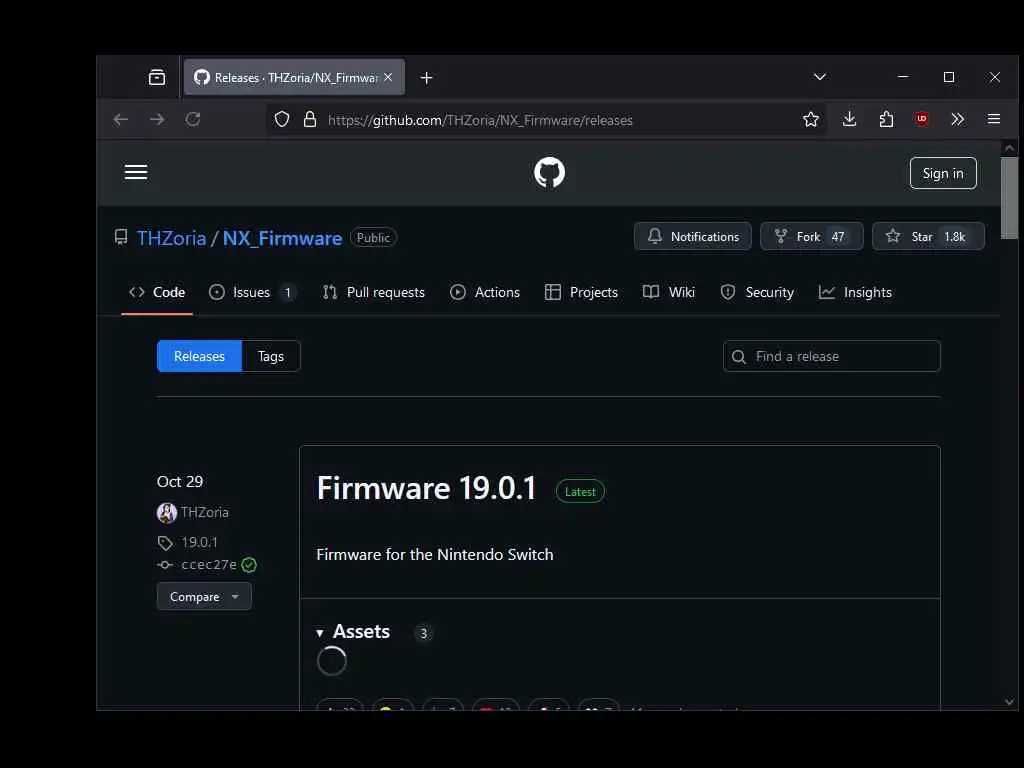Open a new browser tab

point(426,78)
